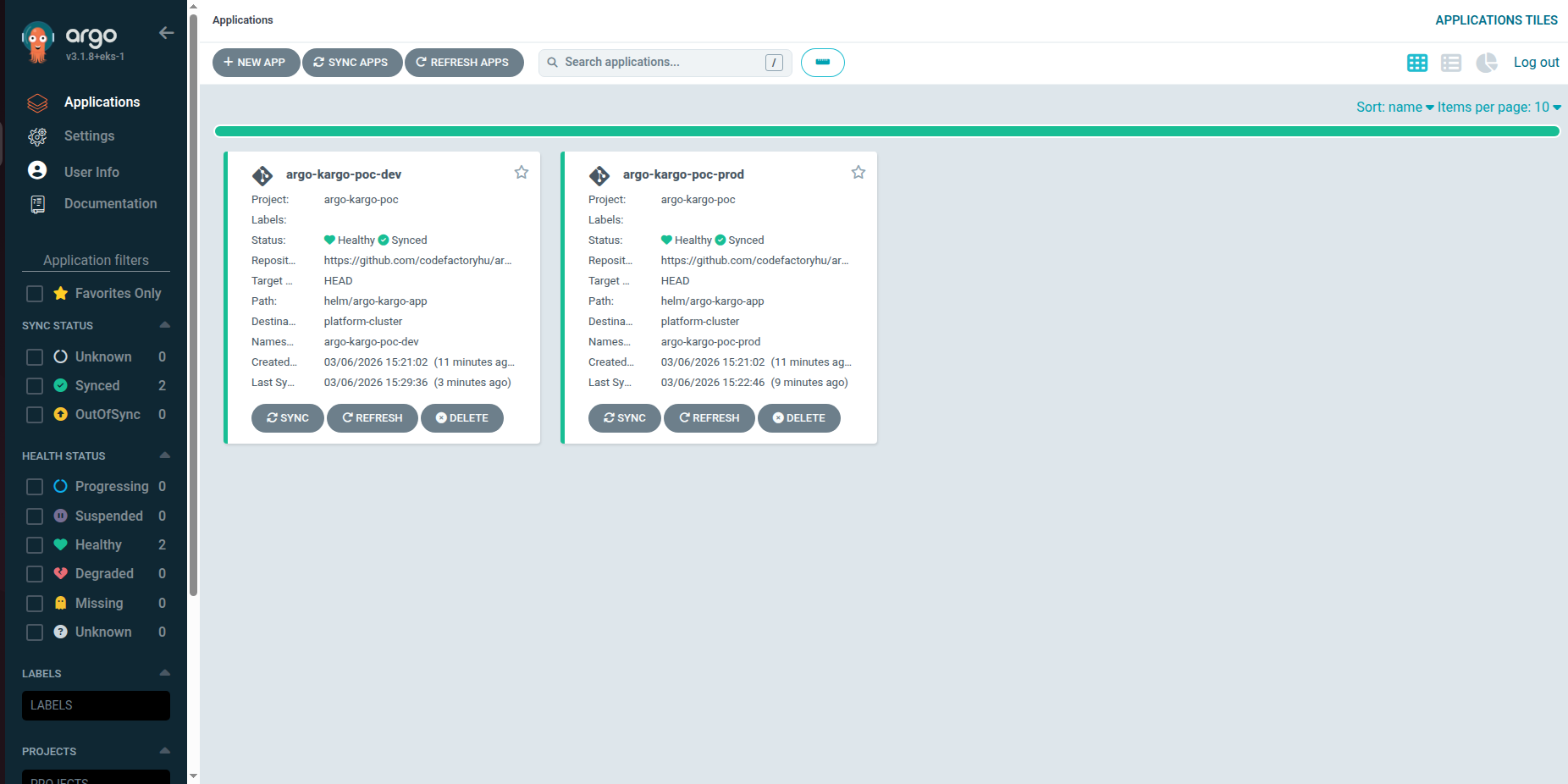This screenshot has height=784, width=1568.
Task: Log out of Argo CD
Action: (x=1536, y=62)
